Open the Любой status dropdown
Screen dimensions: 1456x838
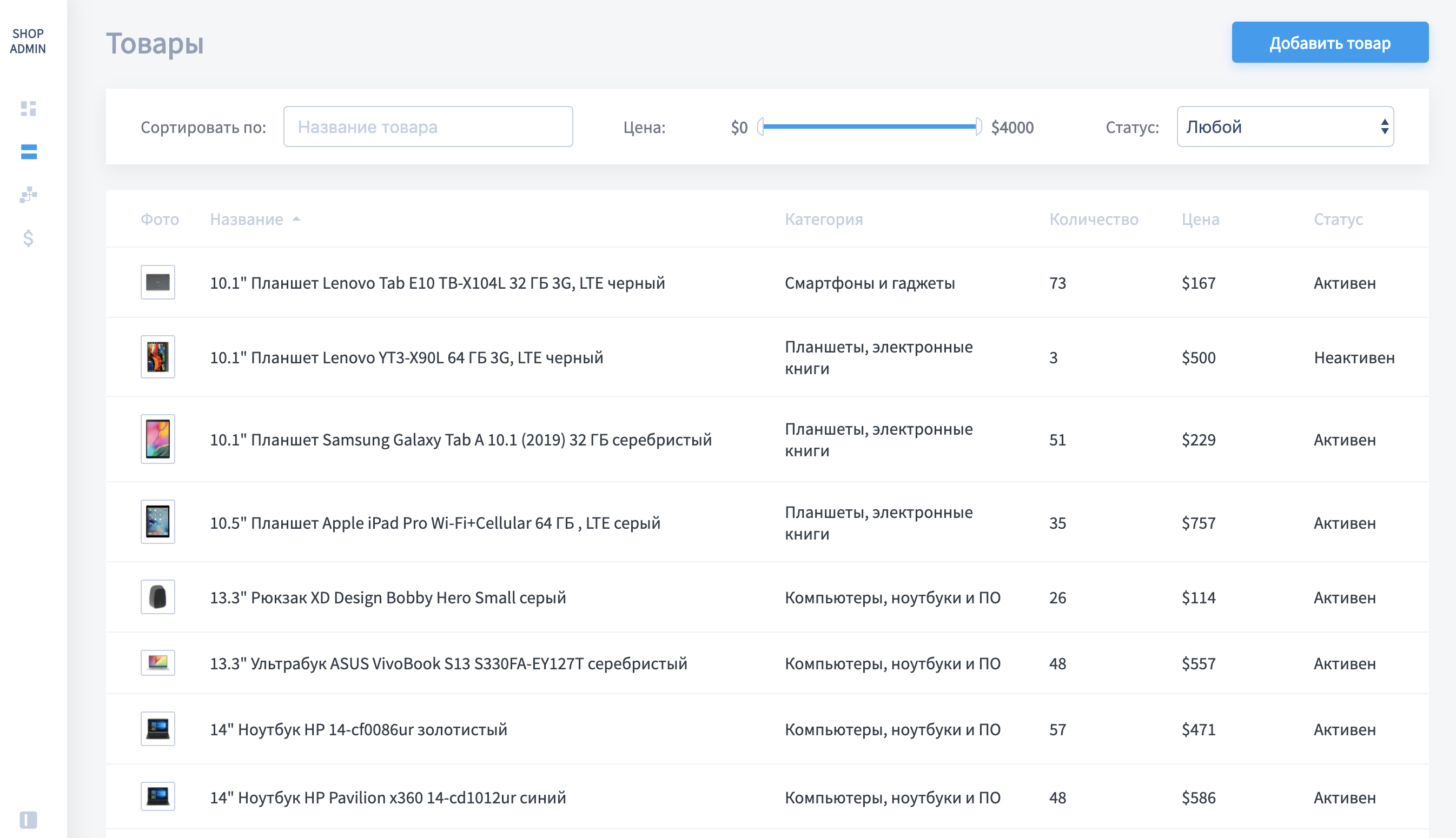[x=1285, y=127]
